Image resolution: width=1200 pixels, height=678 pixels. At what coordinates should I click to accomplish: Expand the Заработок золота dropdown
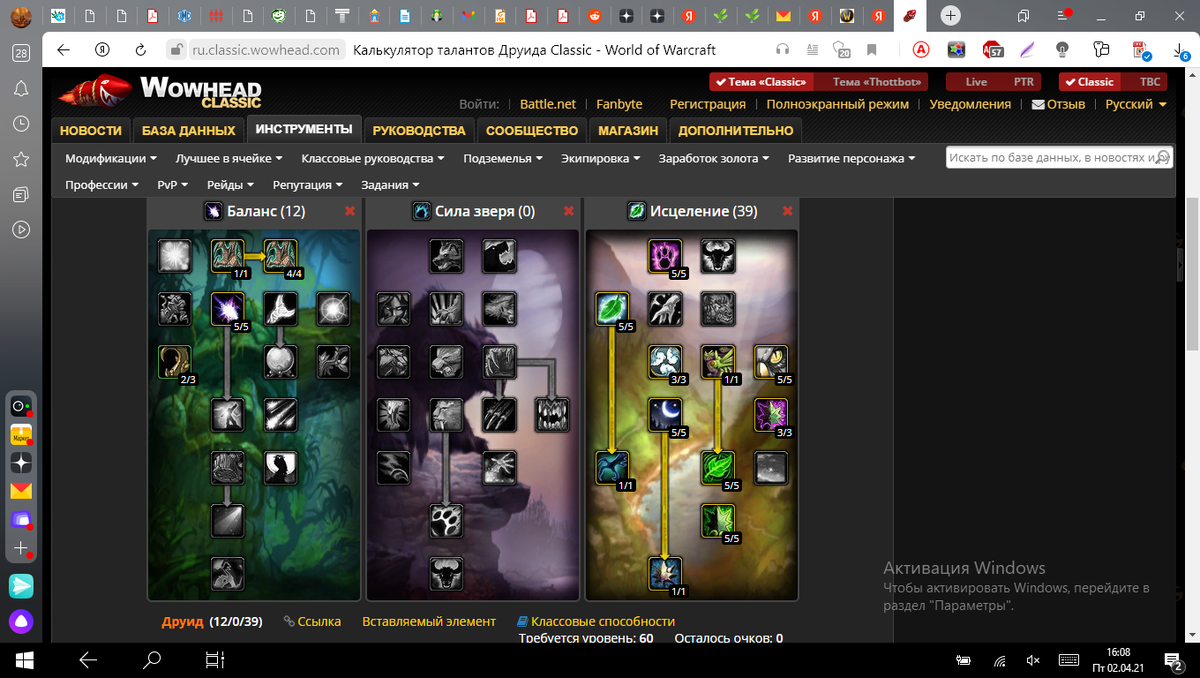tap(714, 158)
